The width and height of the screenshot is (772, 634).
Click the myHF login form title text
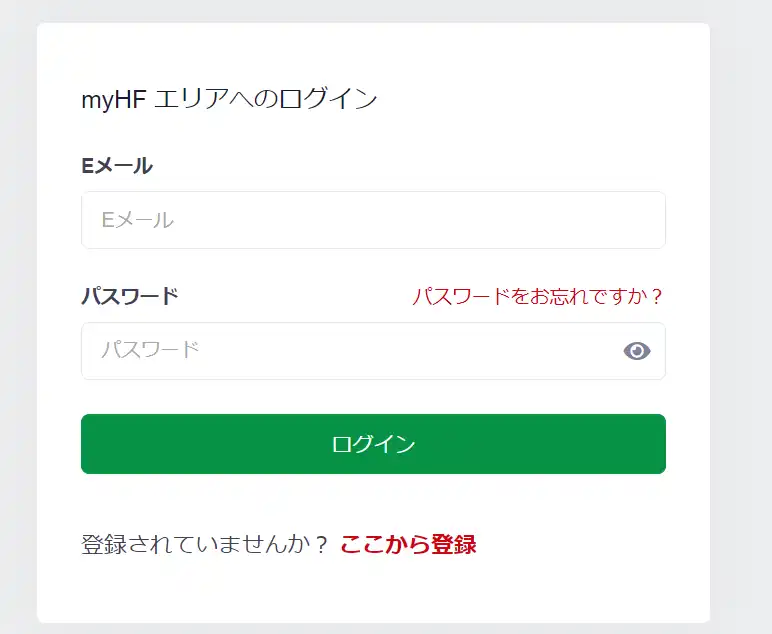click(229, 99)
